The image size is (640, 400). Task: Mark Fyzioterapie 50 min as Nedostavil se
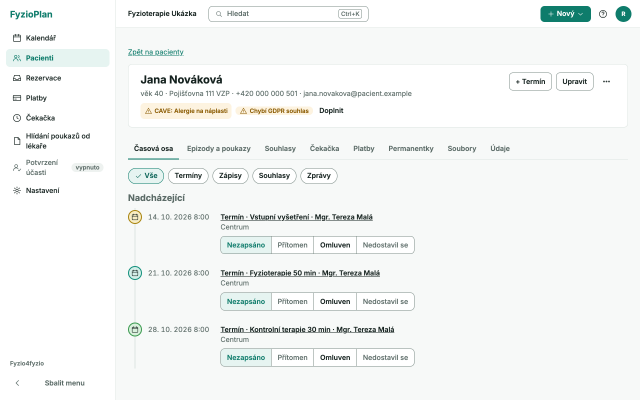coord(385,301)
